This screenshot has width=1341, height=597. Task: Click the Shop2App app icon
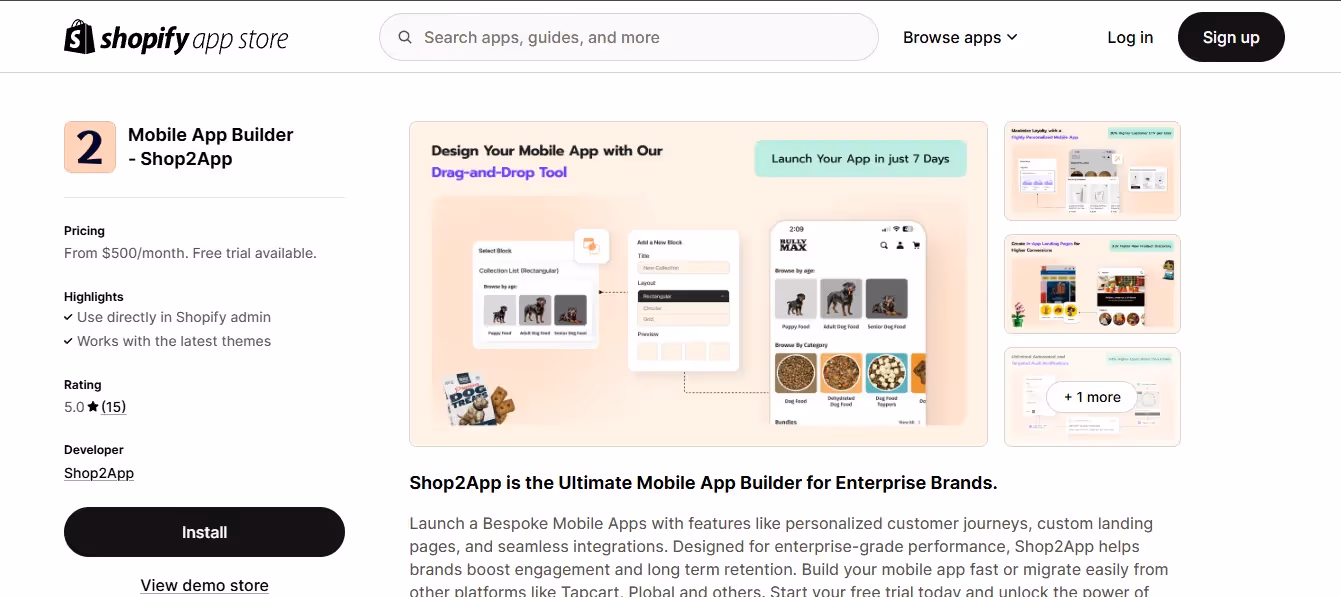coord(90,147)
